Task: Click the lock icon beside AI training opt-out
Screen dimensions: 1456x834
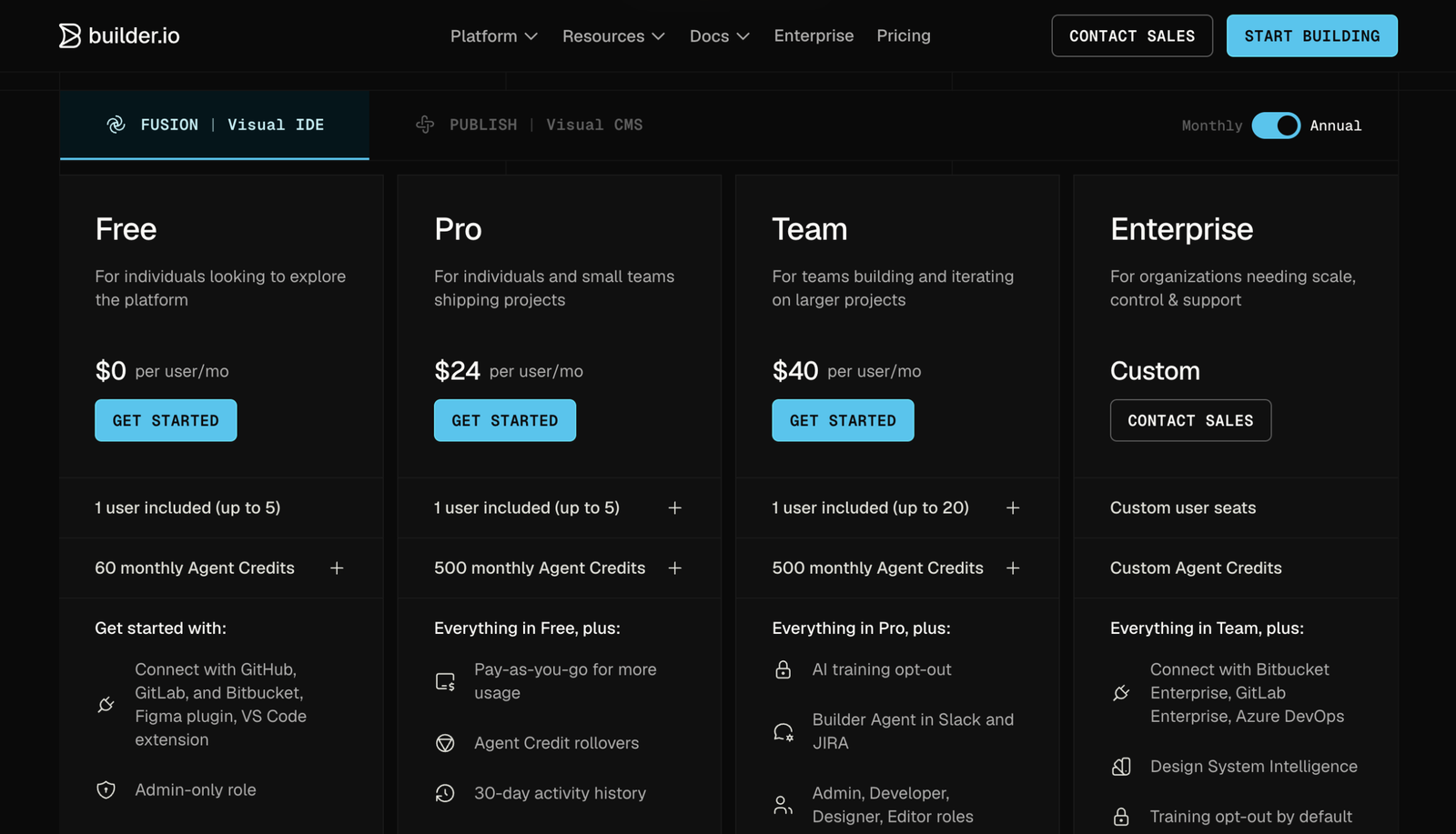Action: click(783, 669)
